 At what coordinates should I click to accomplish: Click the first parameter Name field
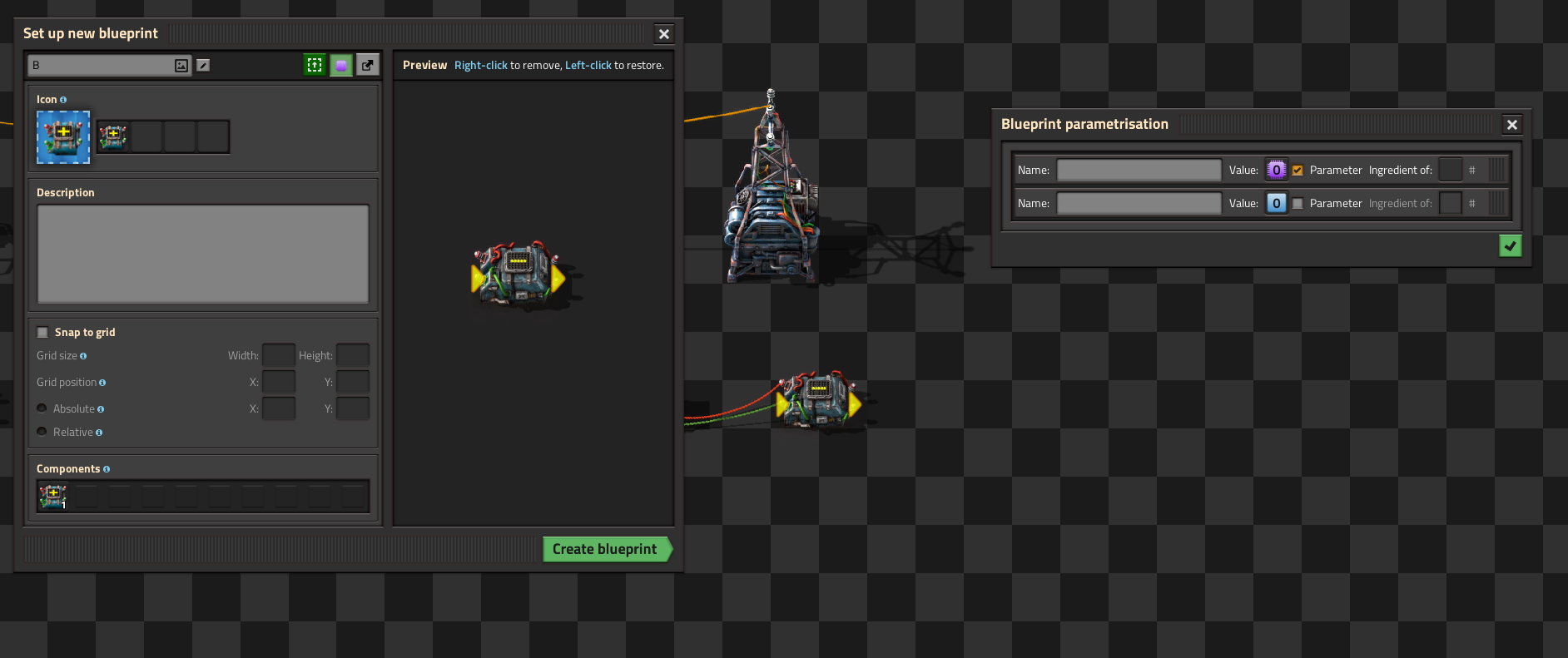(x=1139, y=170)
